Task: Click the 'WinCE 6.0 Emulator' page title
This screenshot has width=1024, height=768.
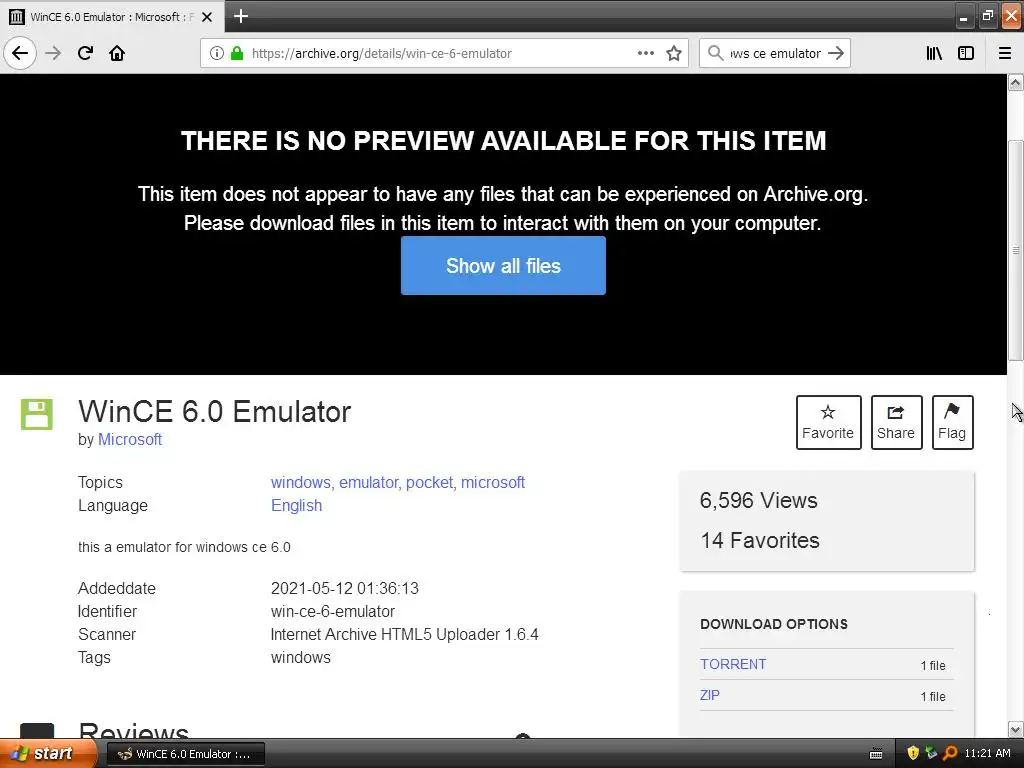Action: (x=214, y=412)
